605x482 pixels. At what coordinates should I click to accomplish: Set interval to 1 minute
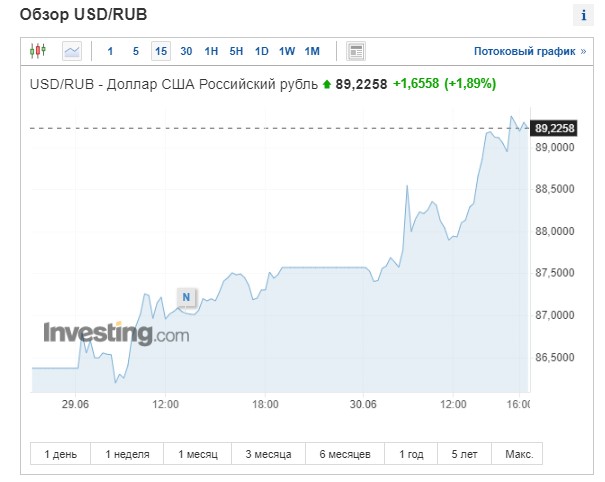point(110,51)
